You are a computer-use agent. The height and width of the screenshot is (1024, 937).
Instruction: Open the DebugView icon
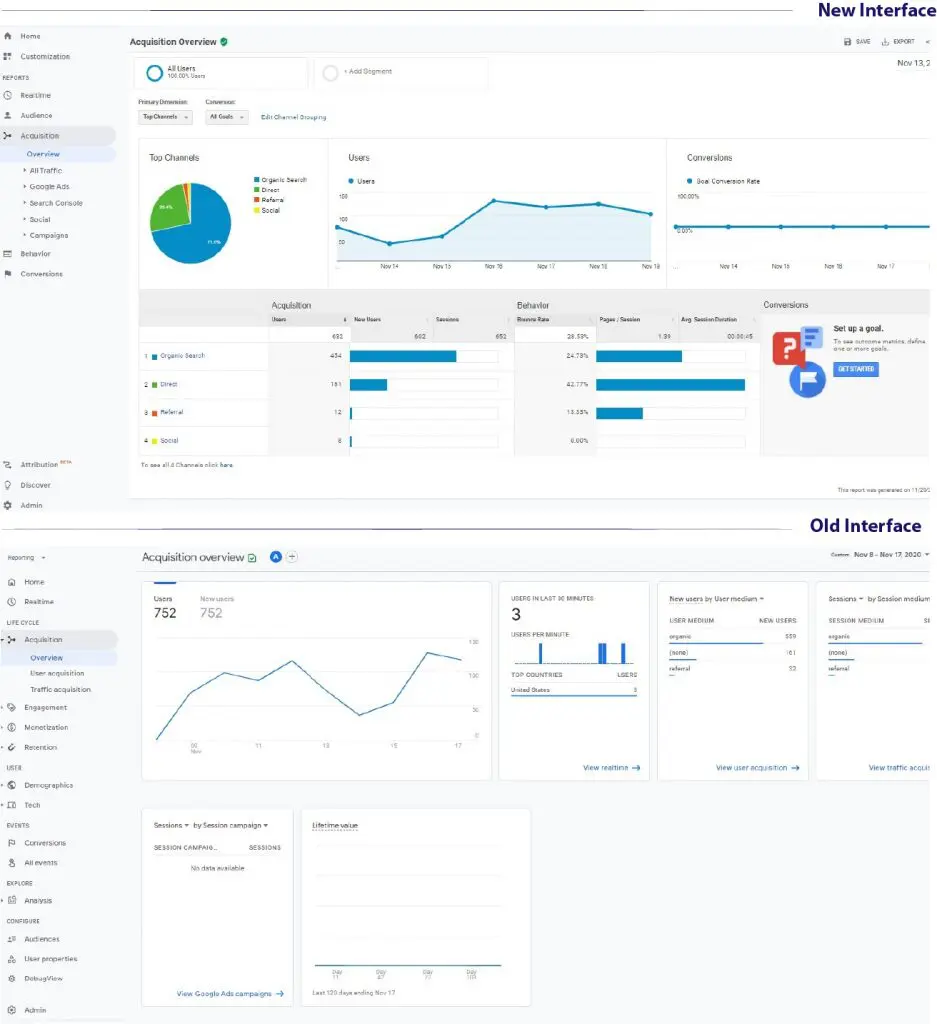(12, 978)
